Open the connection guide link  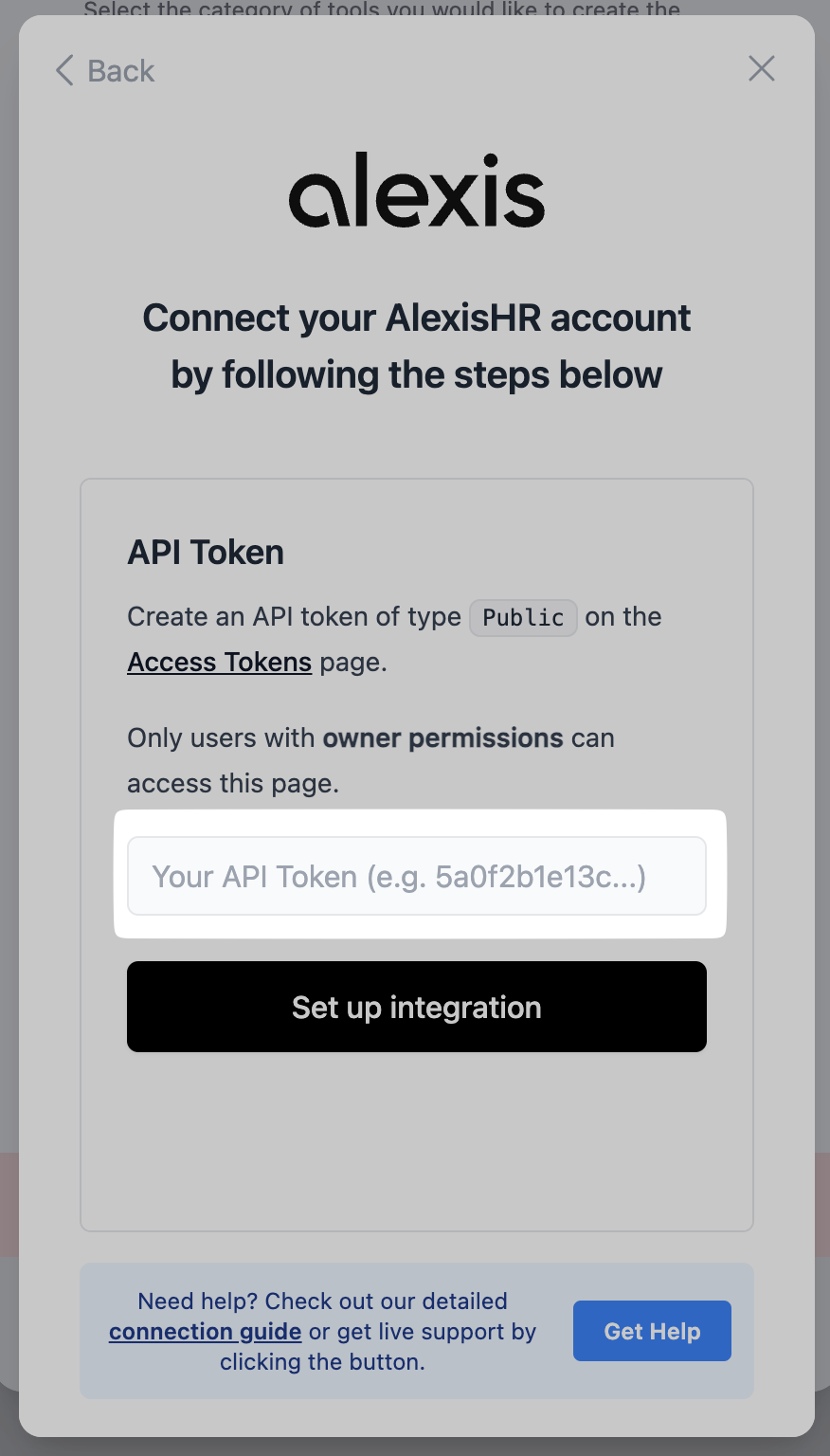(205, 1332)
